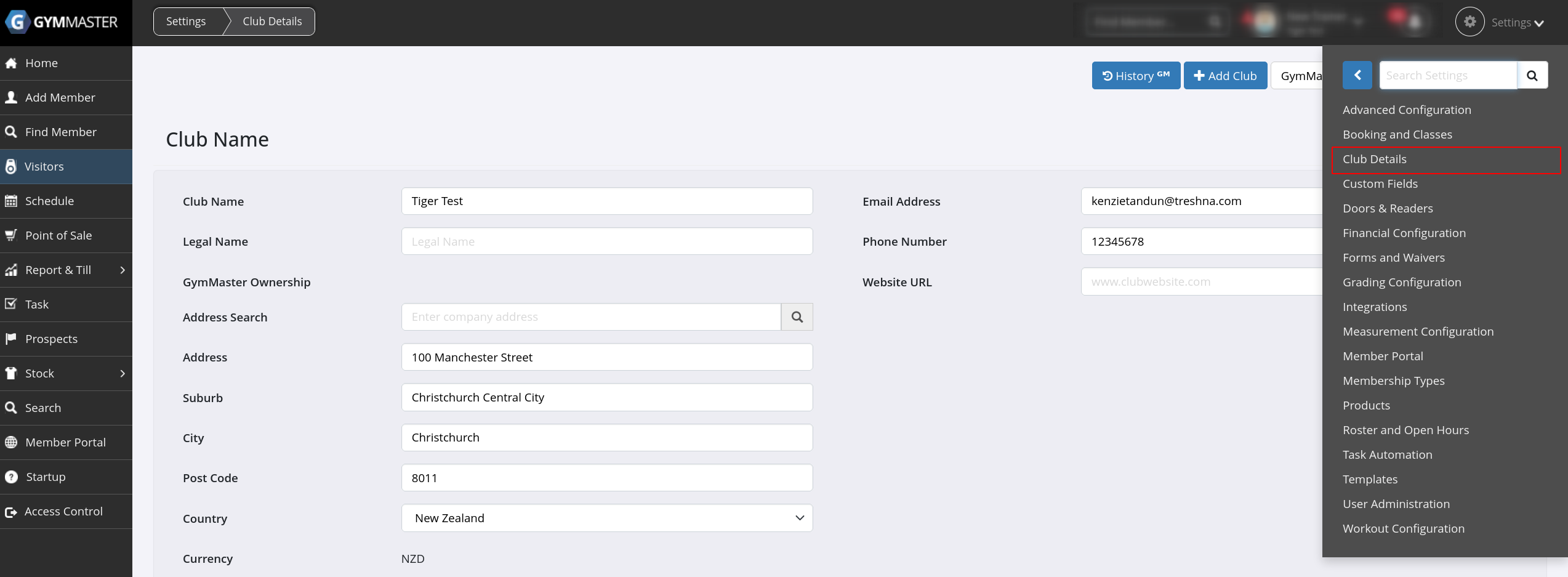
Task: Collapse settings panel with back arrow
Action: pyautogui.click(x=1357, y=76)
